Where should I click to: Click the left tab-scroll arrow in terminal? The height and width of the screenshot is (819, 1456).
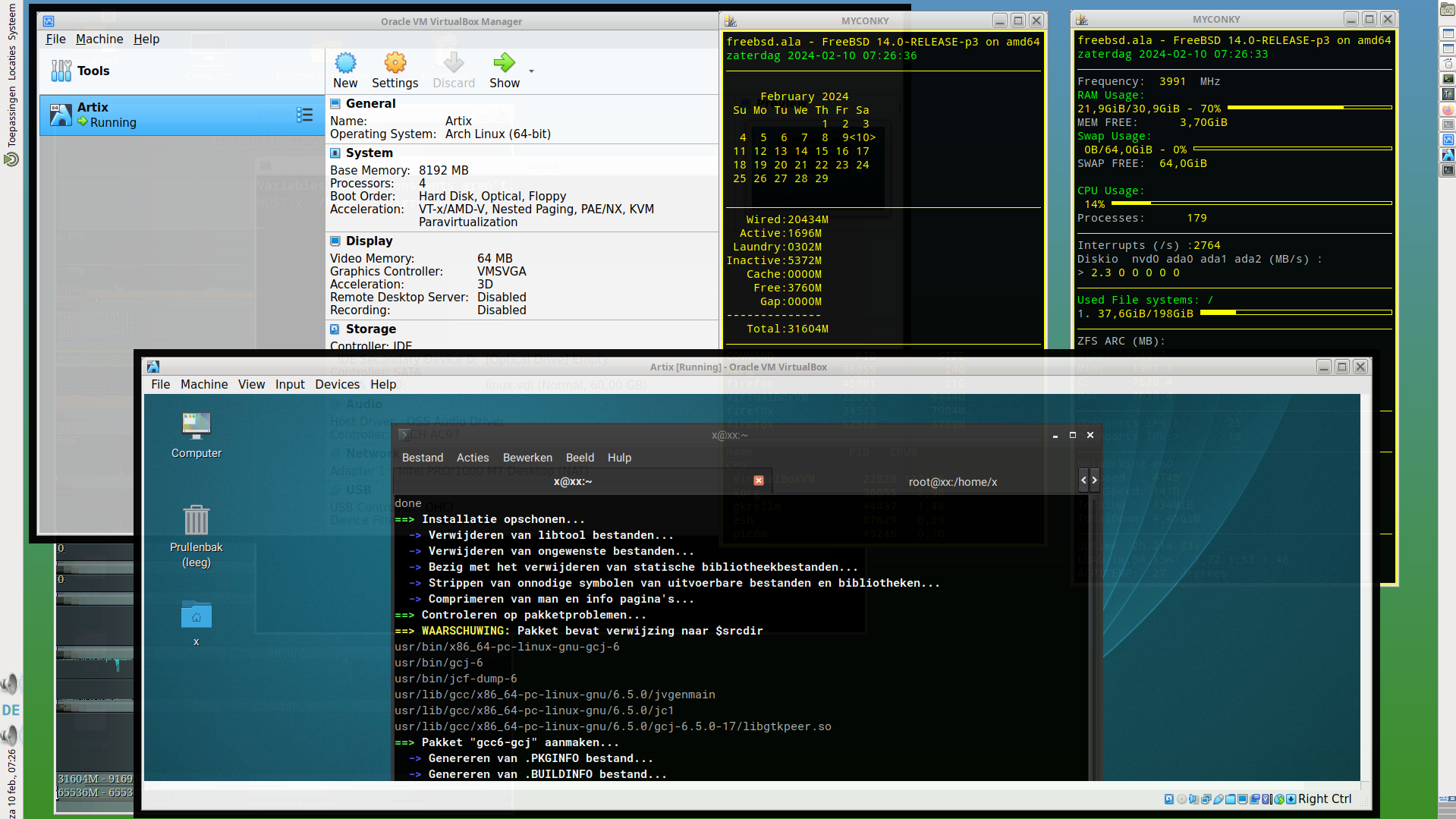pos(1083,480)
